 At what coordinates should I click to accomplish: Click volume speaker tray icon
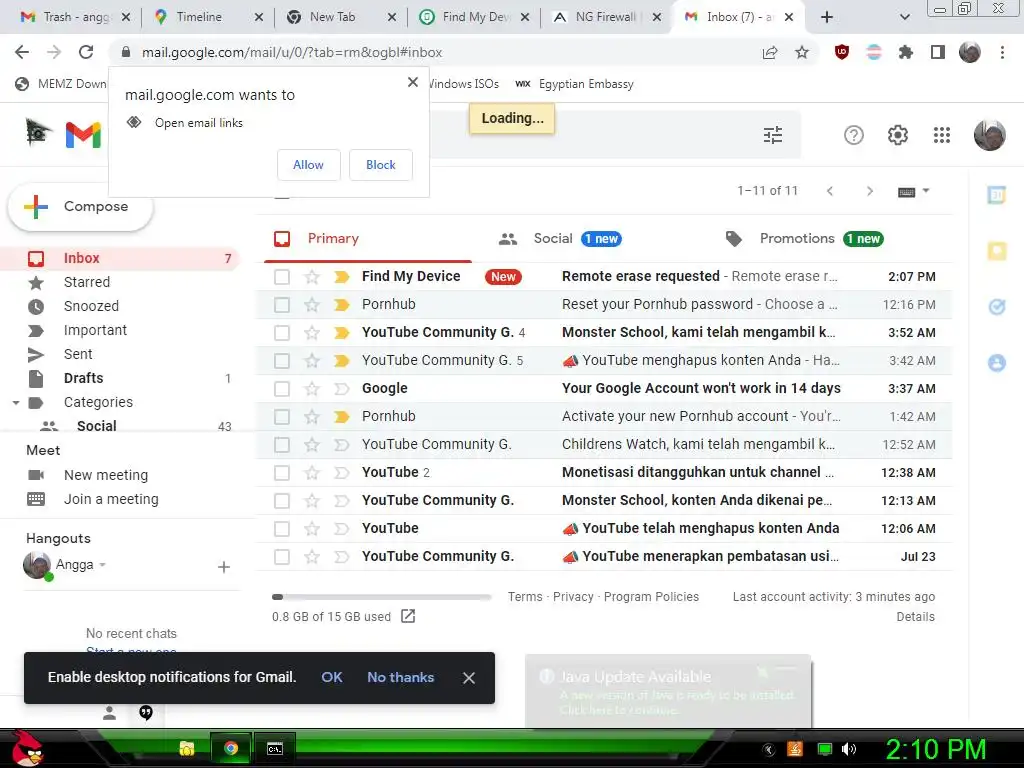[x=849, y=749]
